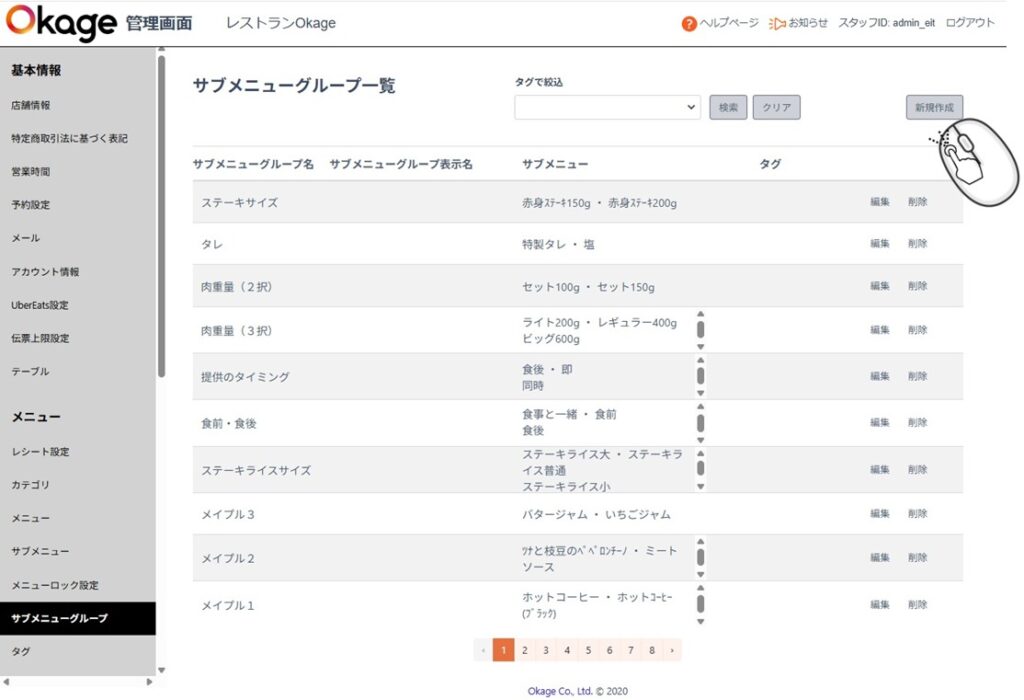Open the help page question mark icon
This screenshot has height=700, width=1024.
[689, 24]
